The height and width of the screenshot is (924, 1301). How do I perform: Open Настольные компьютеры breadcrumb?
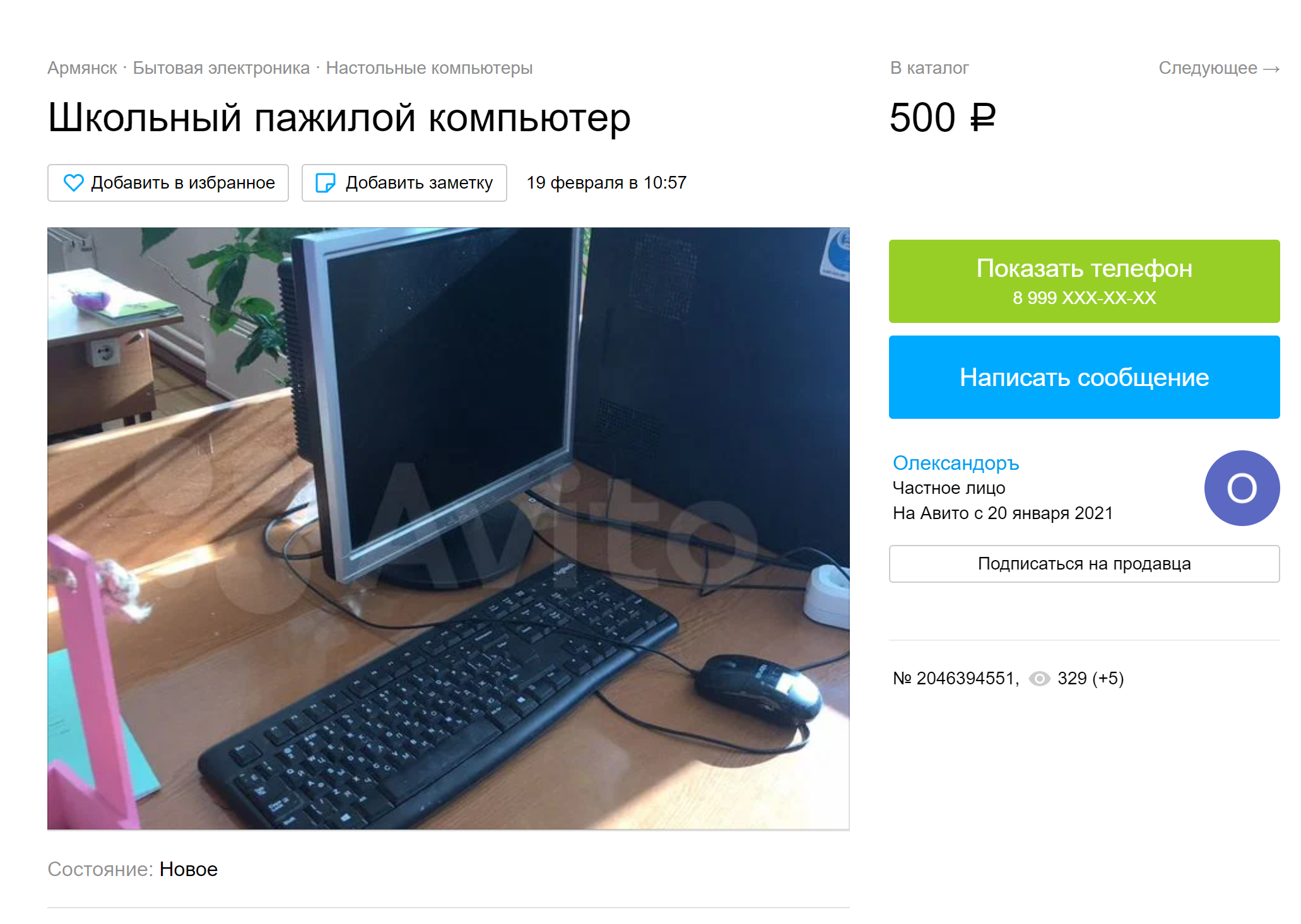pyautogui.click(x=429, y=68)
